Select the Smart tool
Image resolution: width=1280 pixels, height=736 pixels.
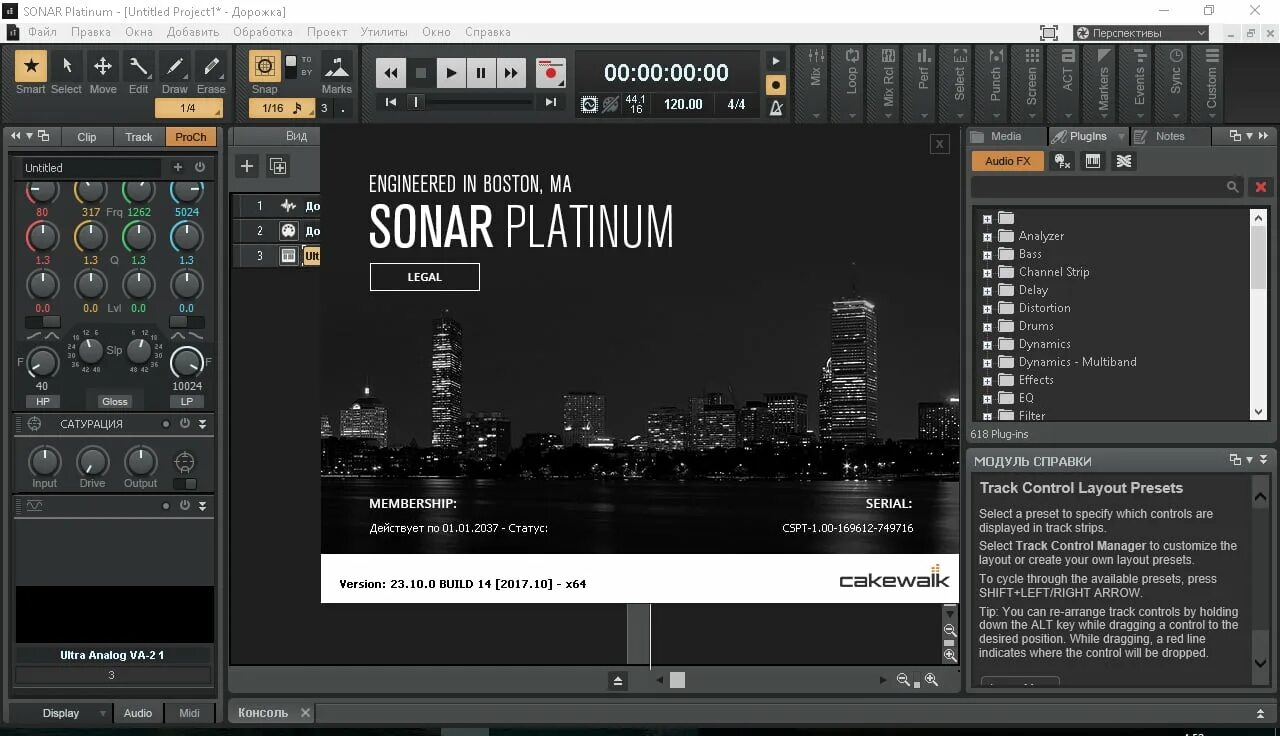30,67
